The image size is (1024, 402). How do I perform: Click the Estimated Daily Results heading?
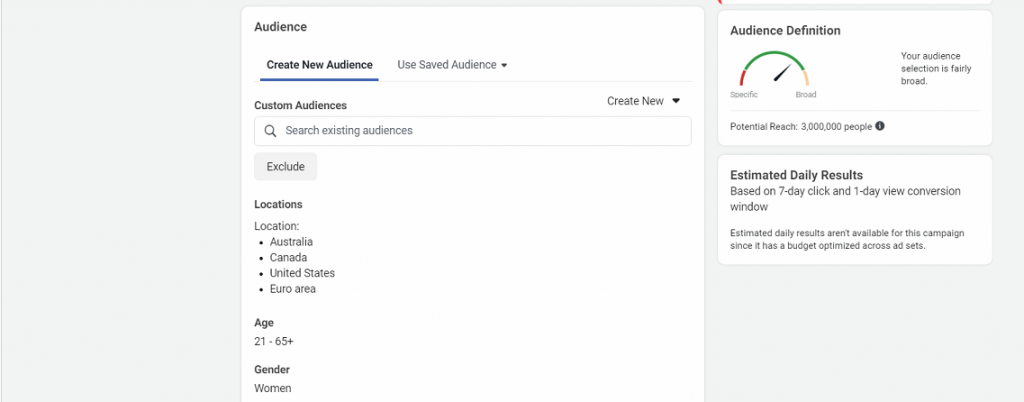796,175
